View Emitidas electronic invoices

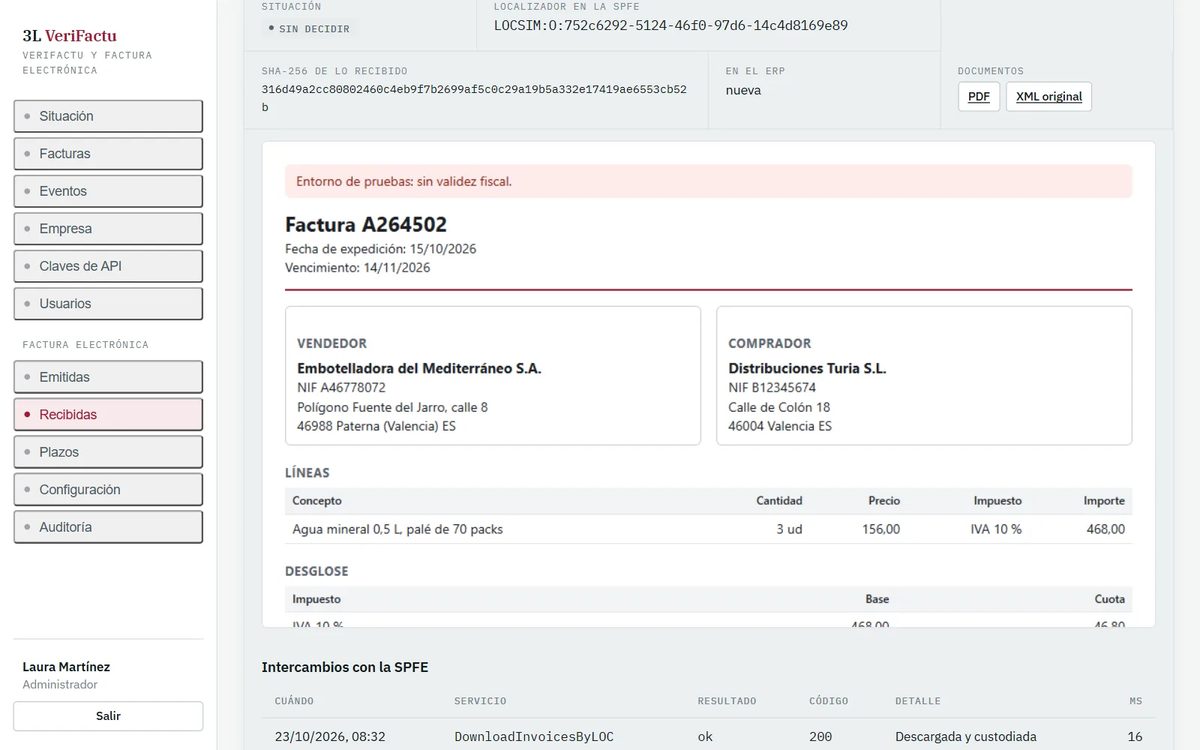(108, 377)
